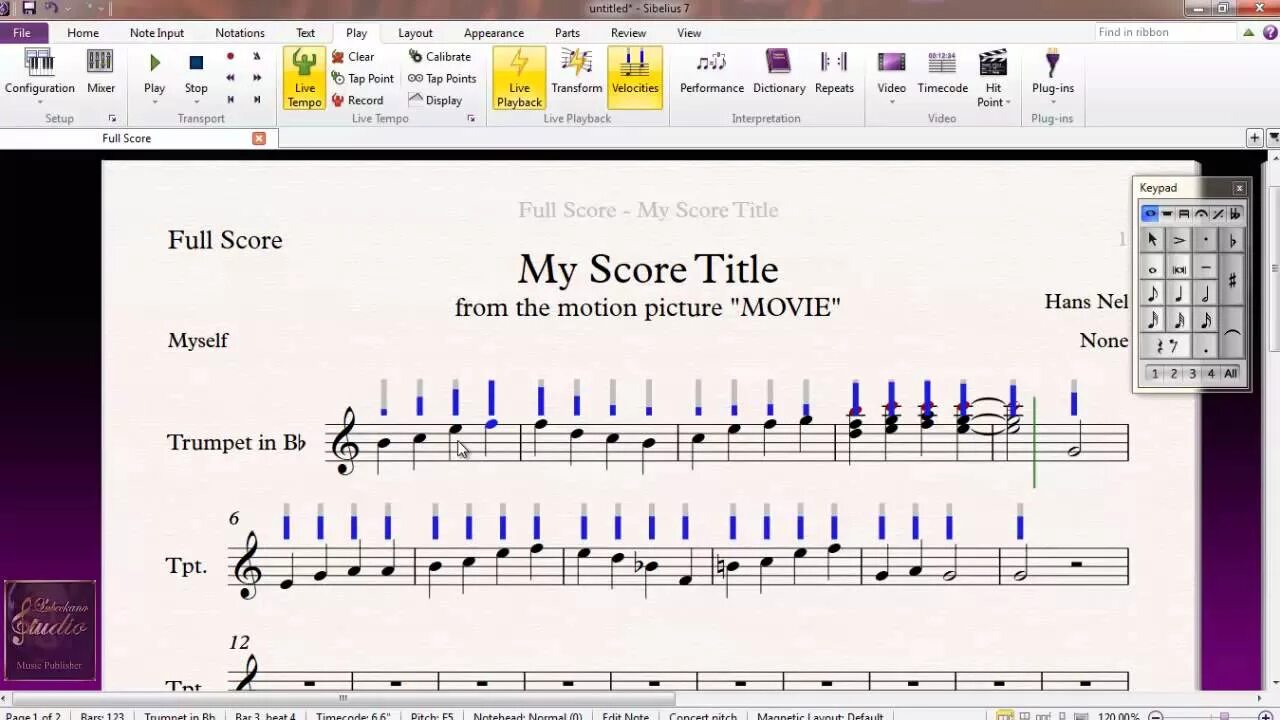Click the Live Tempo Record button
This screenshot has width=1280, height=720.
[x=357, y=100]
